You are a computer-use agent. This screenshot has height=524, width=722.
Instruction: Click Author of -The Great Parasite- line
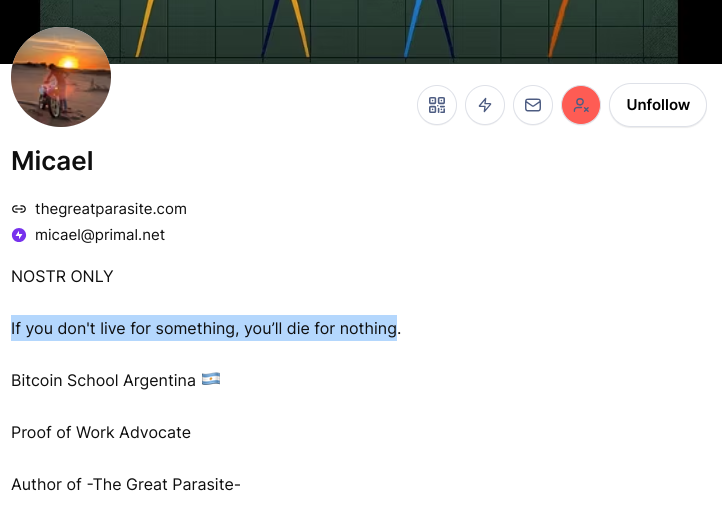click(126, 485)
